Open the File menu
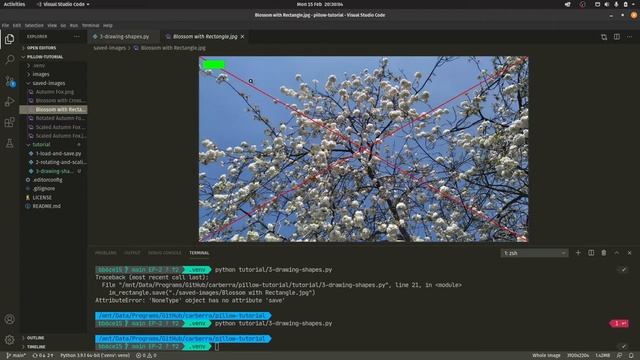640x360 pixels. point(5,25)
